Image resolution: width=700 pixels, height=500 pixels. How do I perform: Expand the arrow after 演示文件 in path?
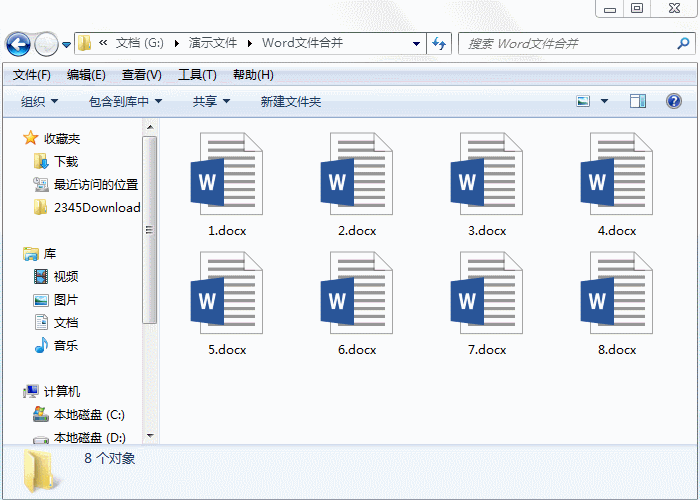250,43
